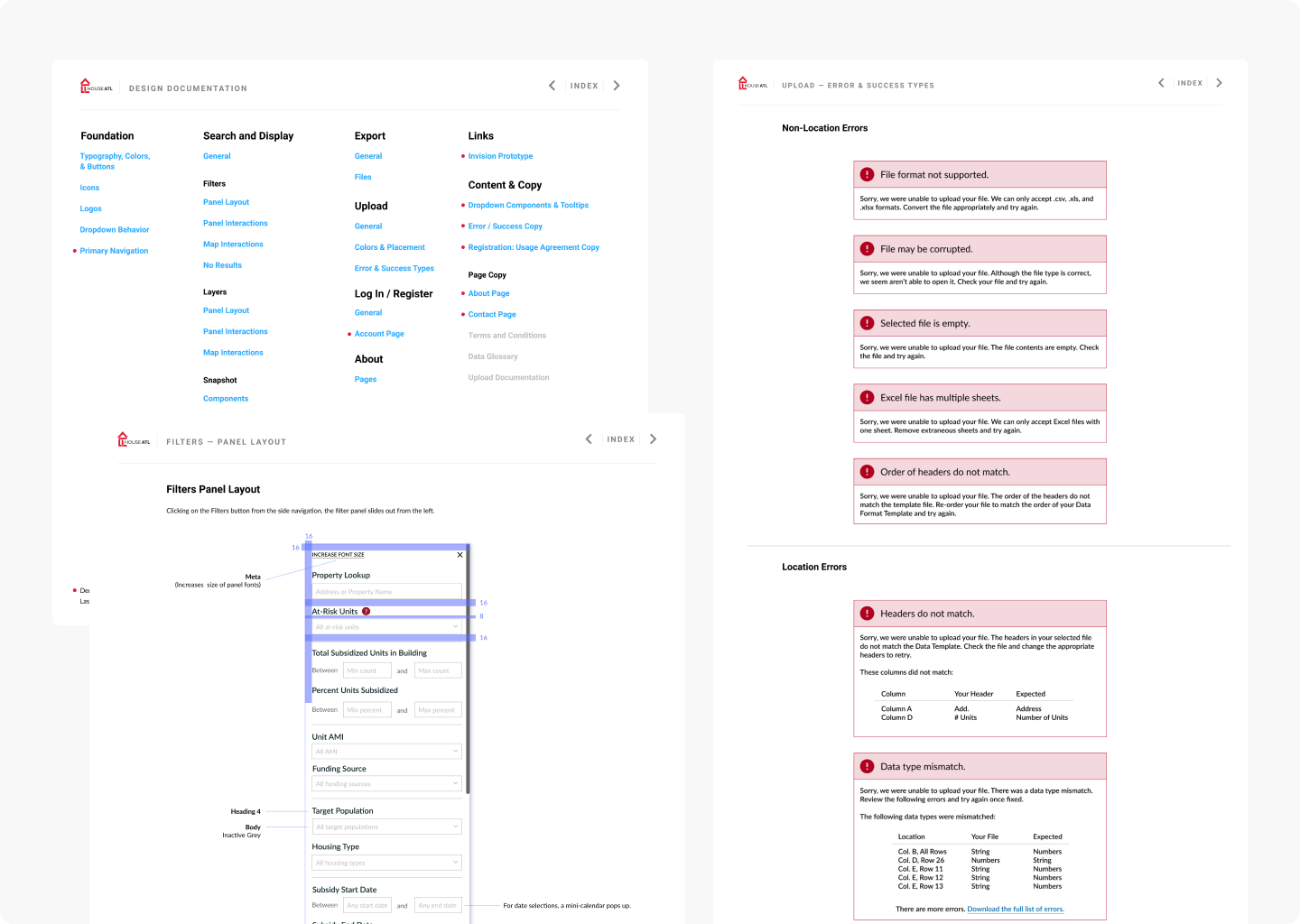This screenshot has width=1300, height=924.
Task: Click Any end date field
Action: tap(439, 905)
